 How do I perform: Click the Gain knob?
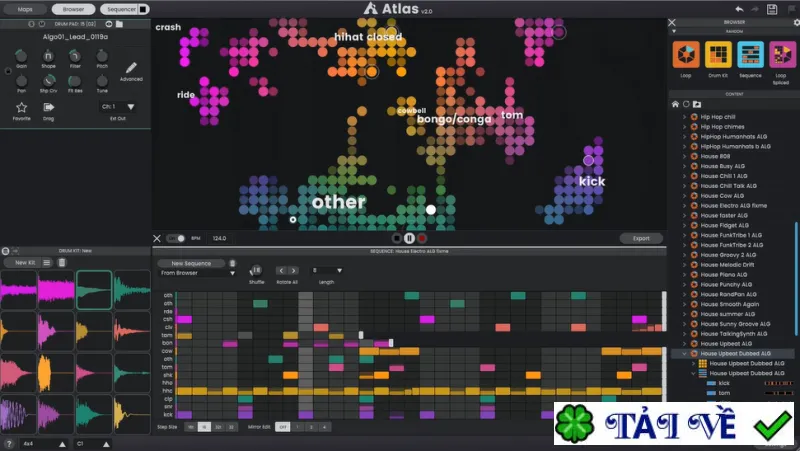[x=21, y=55]
